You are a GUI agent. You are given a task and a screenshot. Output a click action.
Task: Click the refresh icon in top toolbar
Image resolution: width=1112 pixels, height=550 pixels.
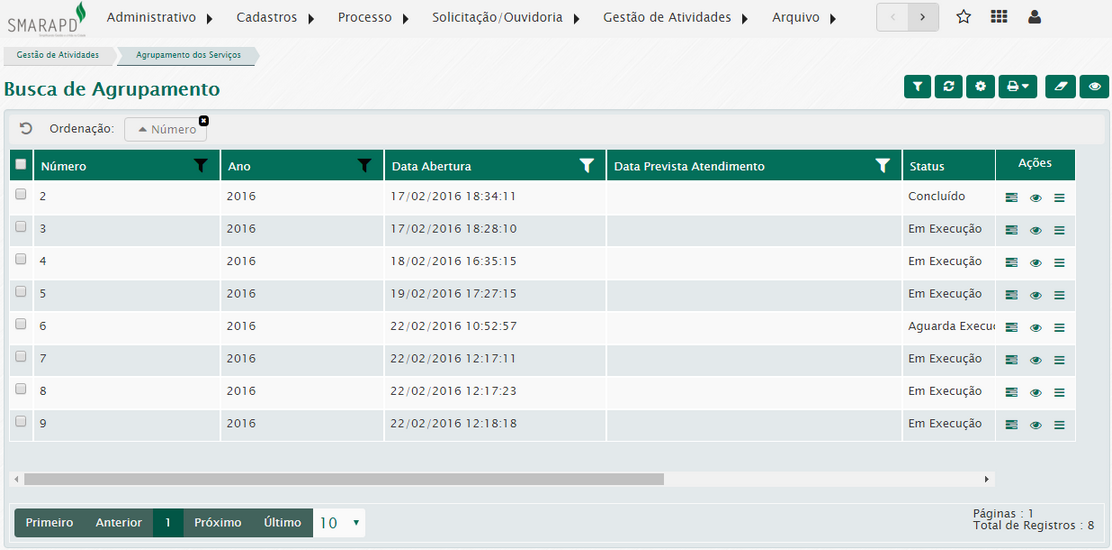point(948,87)
